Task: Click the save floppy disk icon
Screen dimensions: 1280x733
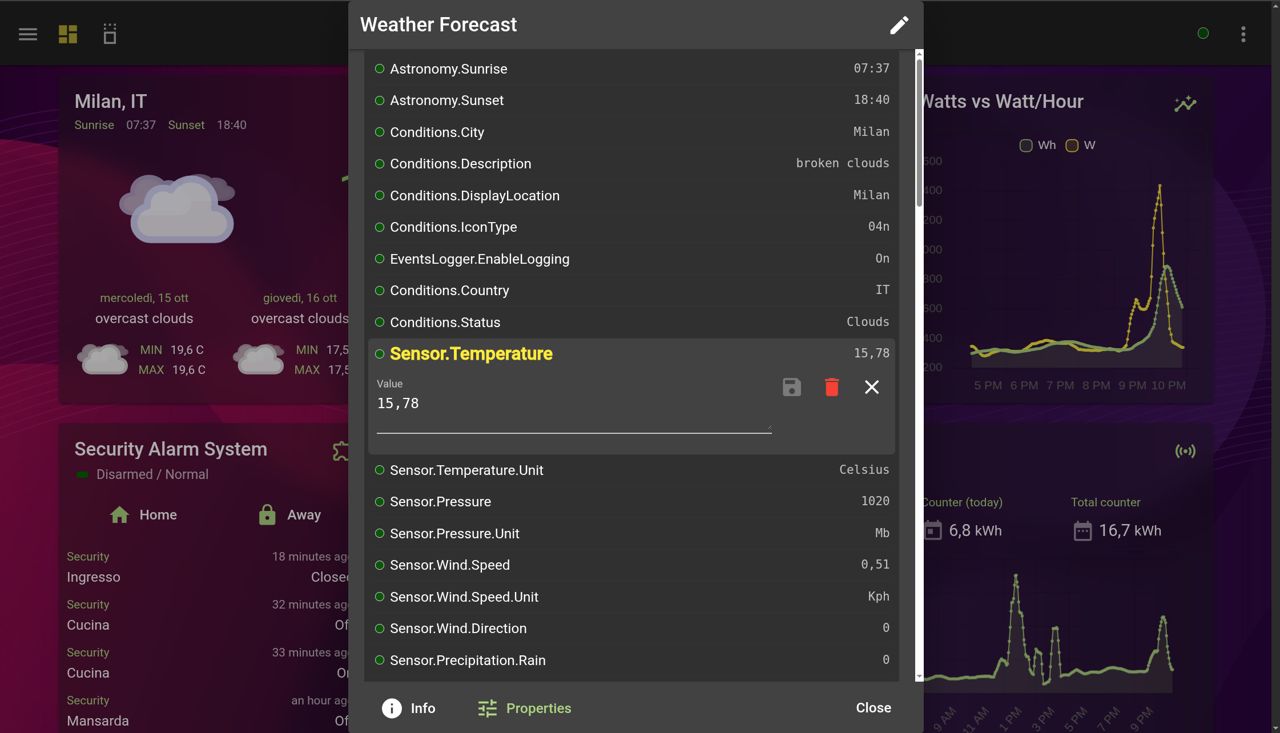Action: (x=791, y=387)
